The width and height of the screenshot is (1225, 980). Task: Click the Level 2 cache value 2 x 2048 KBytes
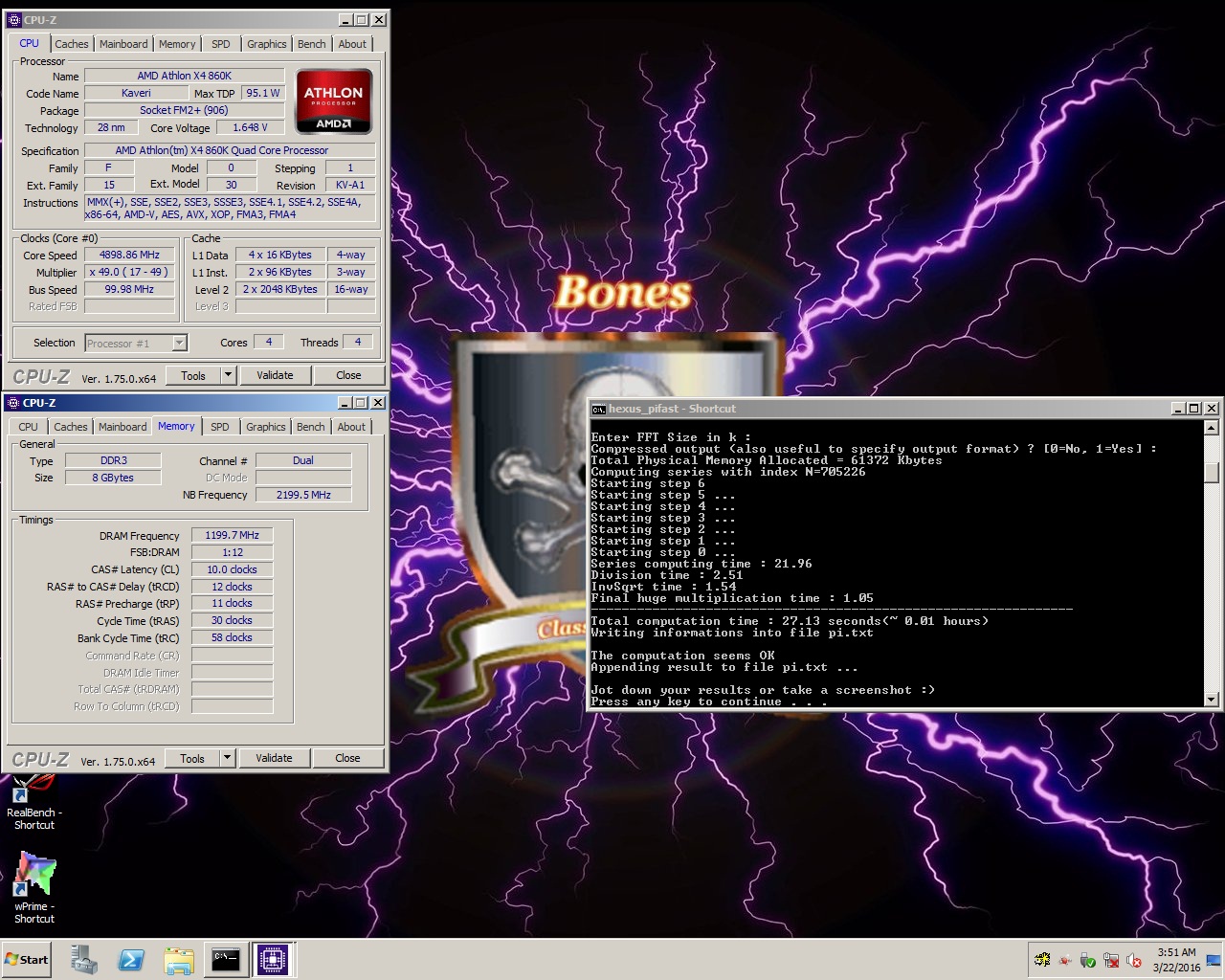click(x=280, y=289)
